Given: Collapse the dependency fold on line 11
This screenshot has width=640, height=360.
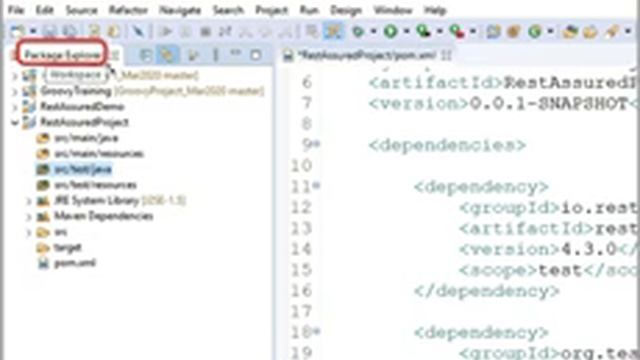Looking at the screenshot, I should (317, 186).
